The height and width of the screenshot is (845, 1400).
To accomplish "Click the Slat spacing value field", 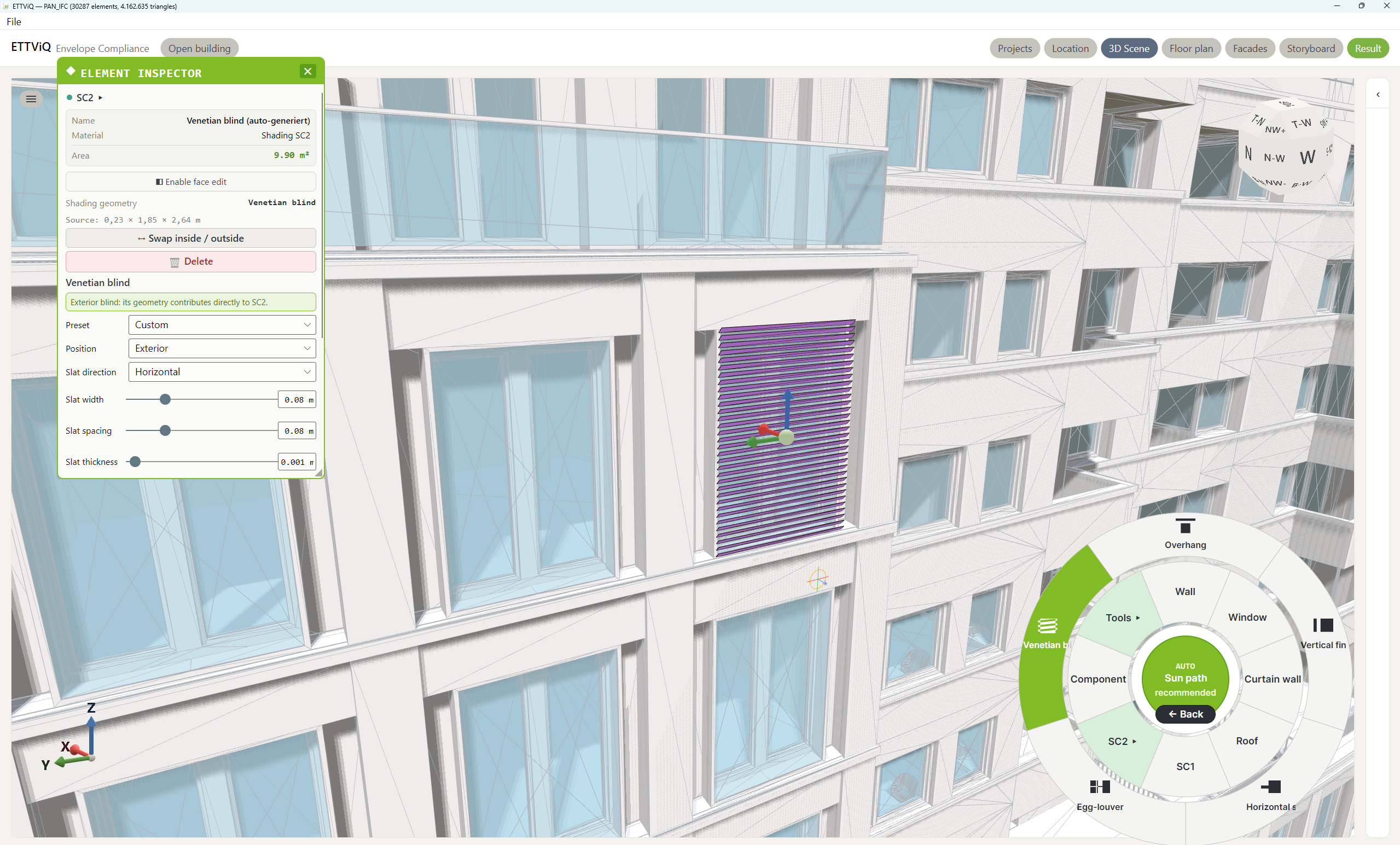I will (x=297, y=431).
